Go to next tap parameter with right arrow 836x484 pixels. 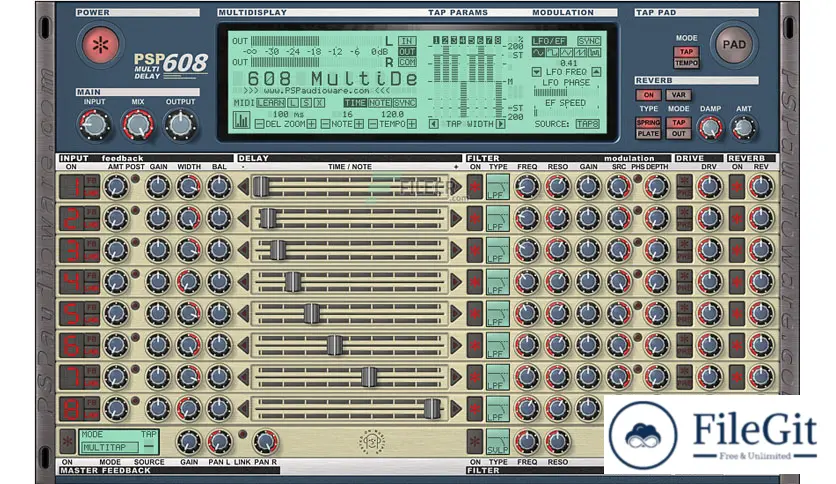click(x=500, y=124)
